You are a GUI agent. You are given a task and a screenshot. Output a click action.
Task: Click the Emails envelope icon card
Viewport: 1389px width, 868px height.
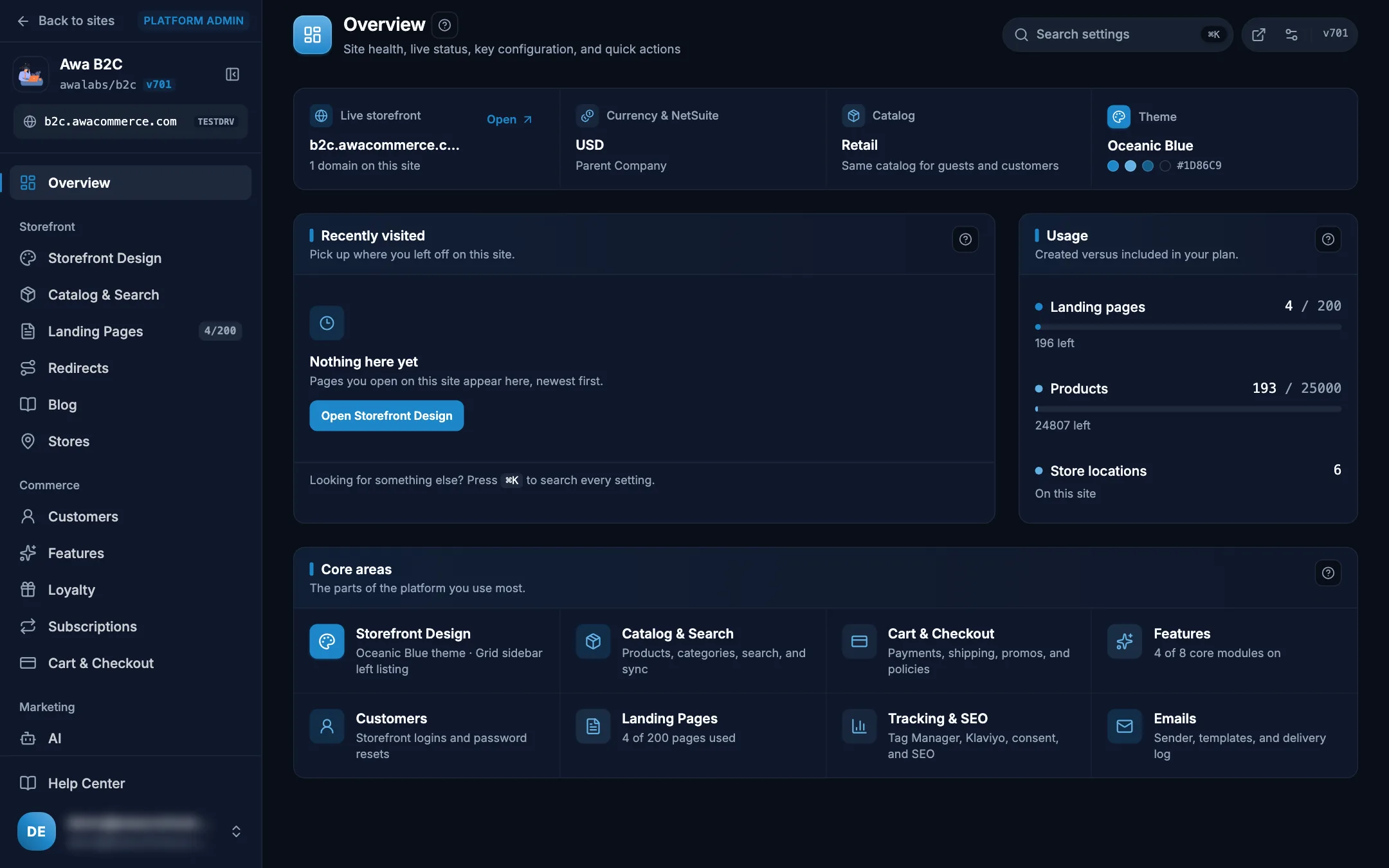(x=1125, y=727)
